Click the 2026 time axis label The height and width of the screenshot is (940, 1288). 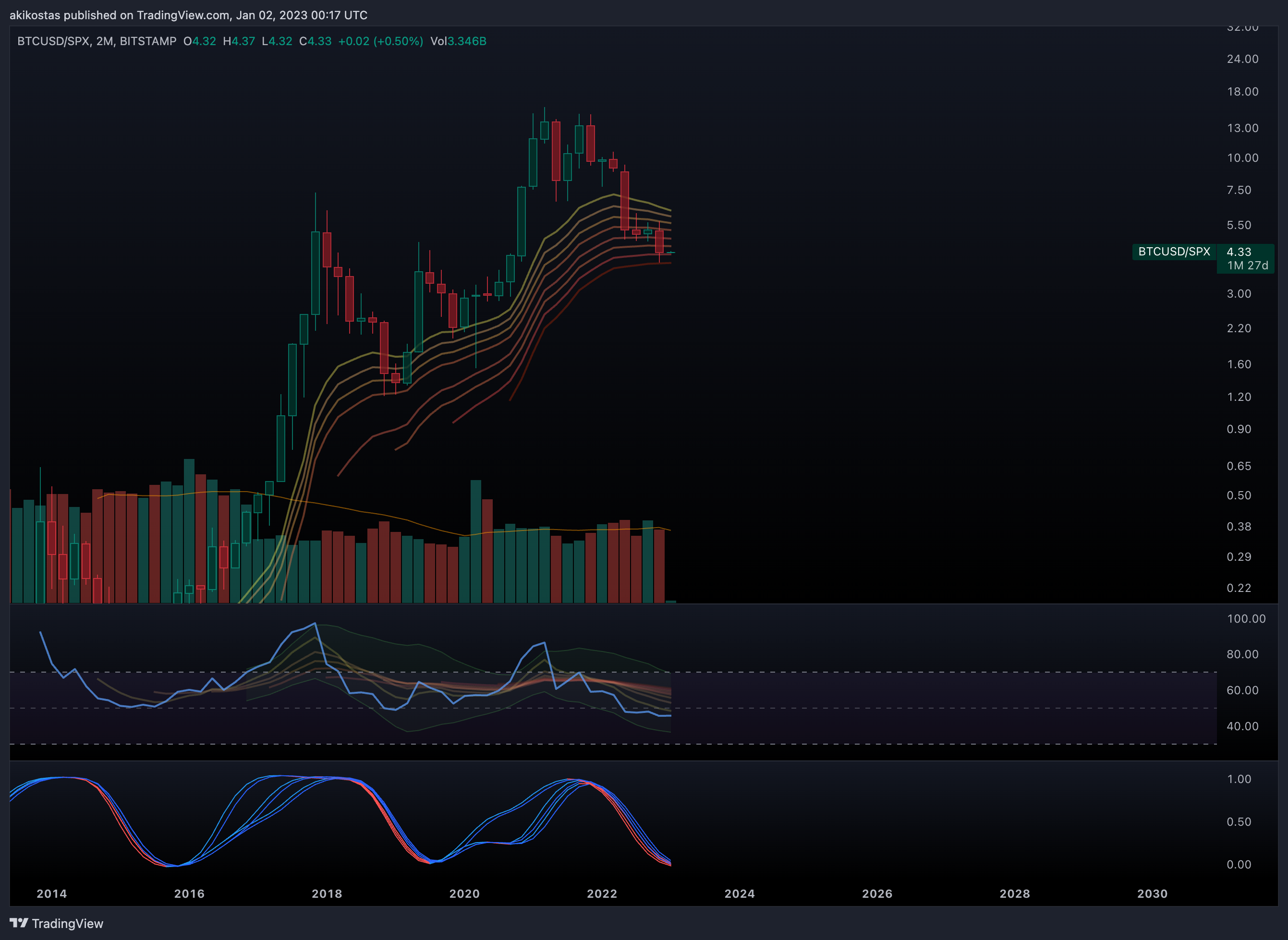(878, 893)
